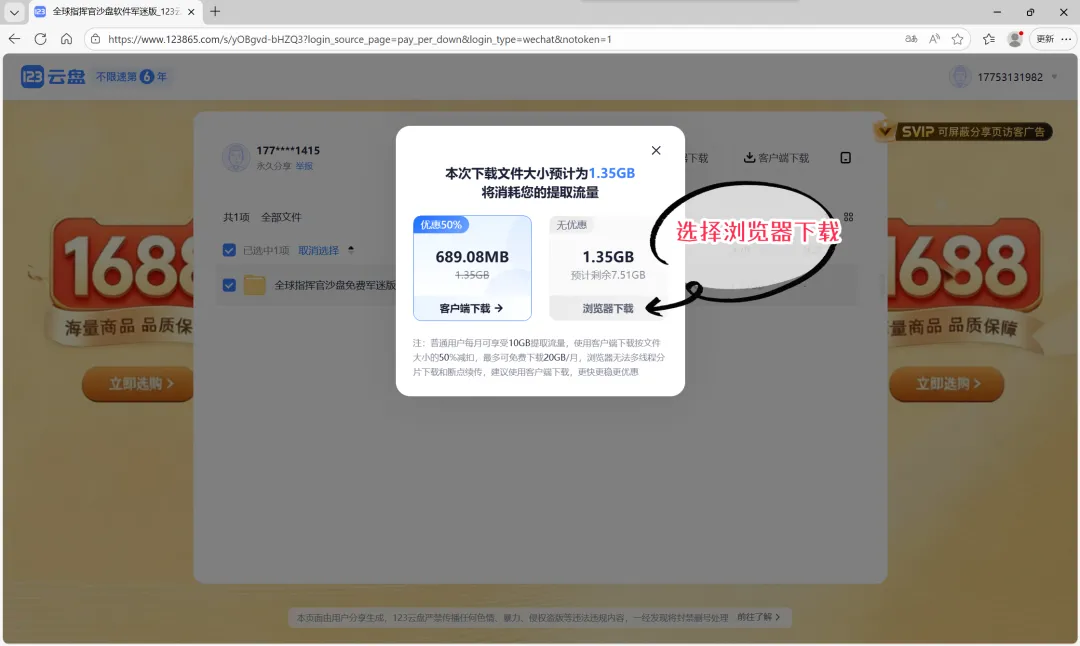Viewport: 1080px width, 646px height.
Task: Click the user avatar beside 17753131982
Action: tap(960, 76)
